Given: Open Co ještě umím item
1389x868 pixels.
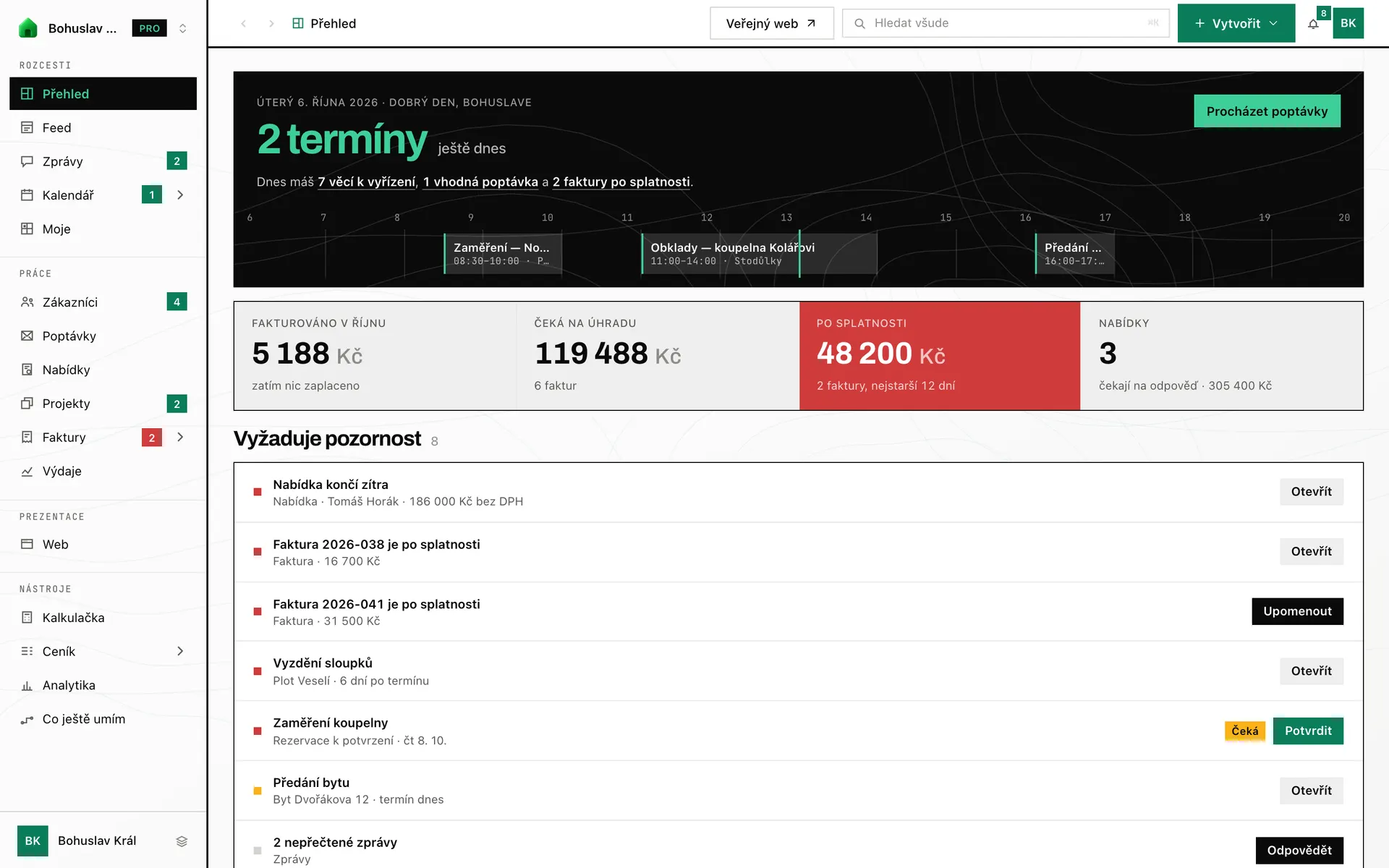Looking at the screenshot, I should coord(103,719).
